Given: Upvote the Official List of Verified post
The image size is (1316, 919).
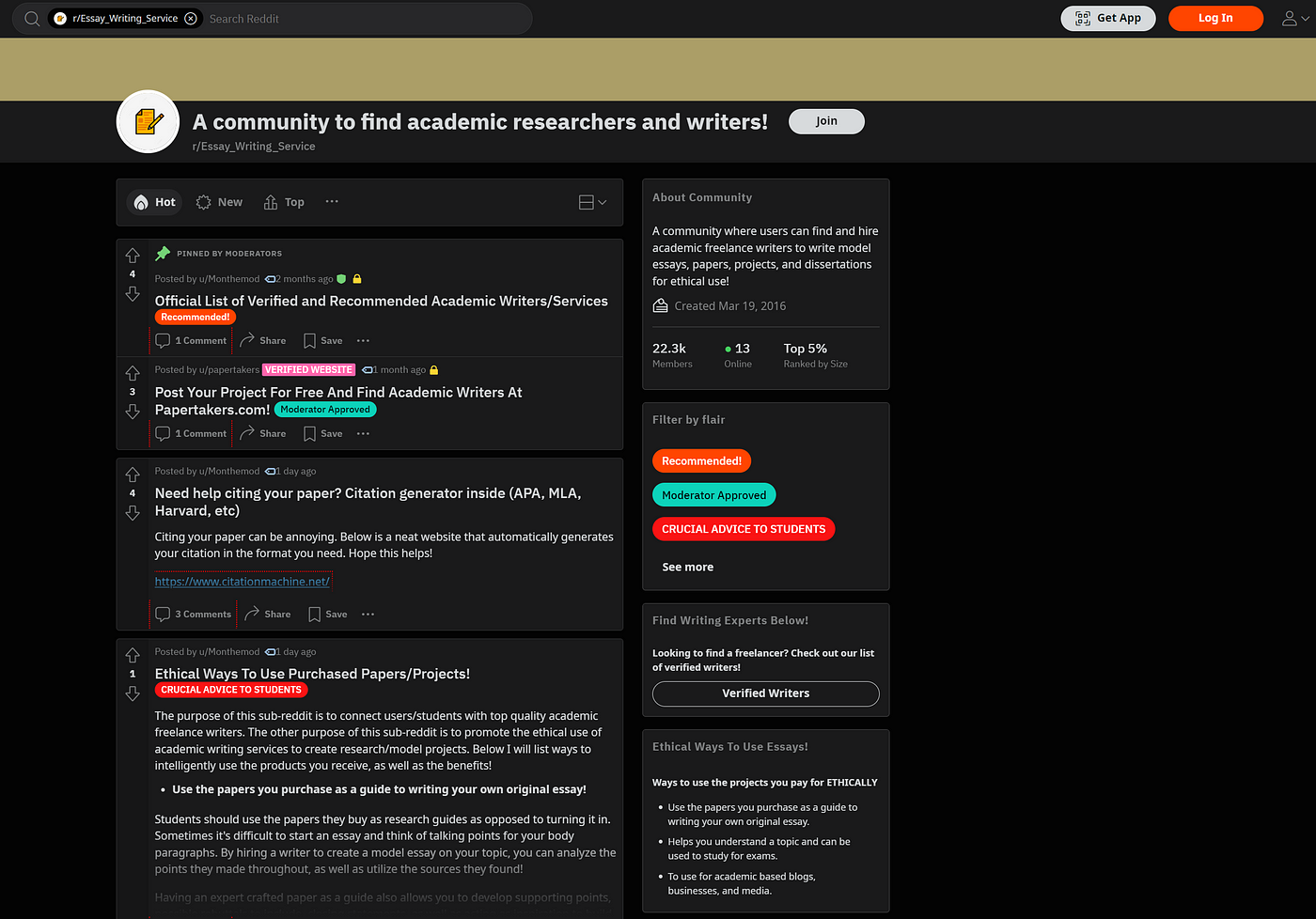Looking at the screenshot, I should 133,256.
